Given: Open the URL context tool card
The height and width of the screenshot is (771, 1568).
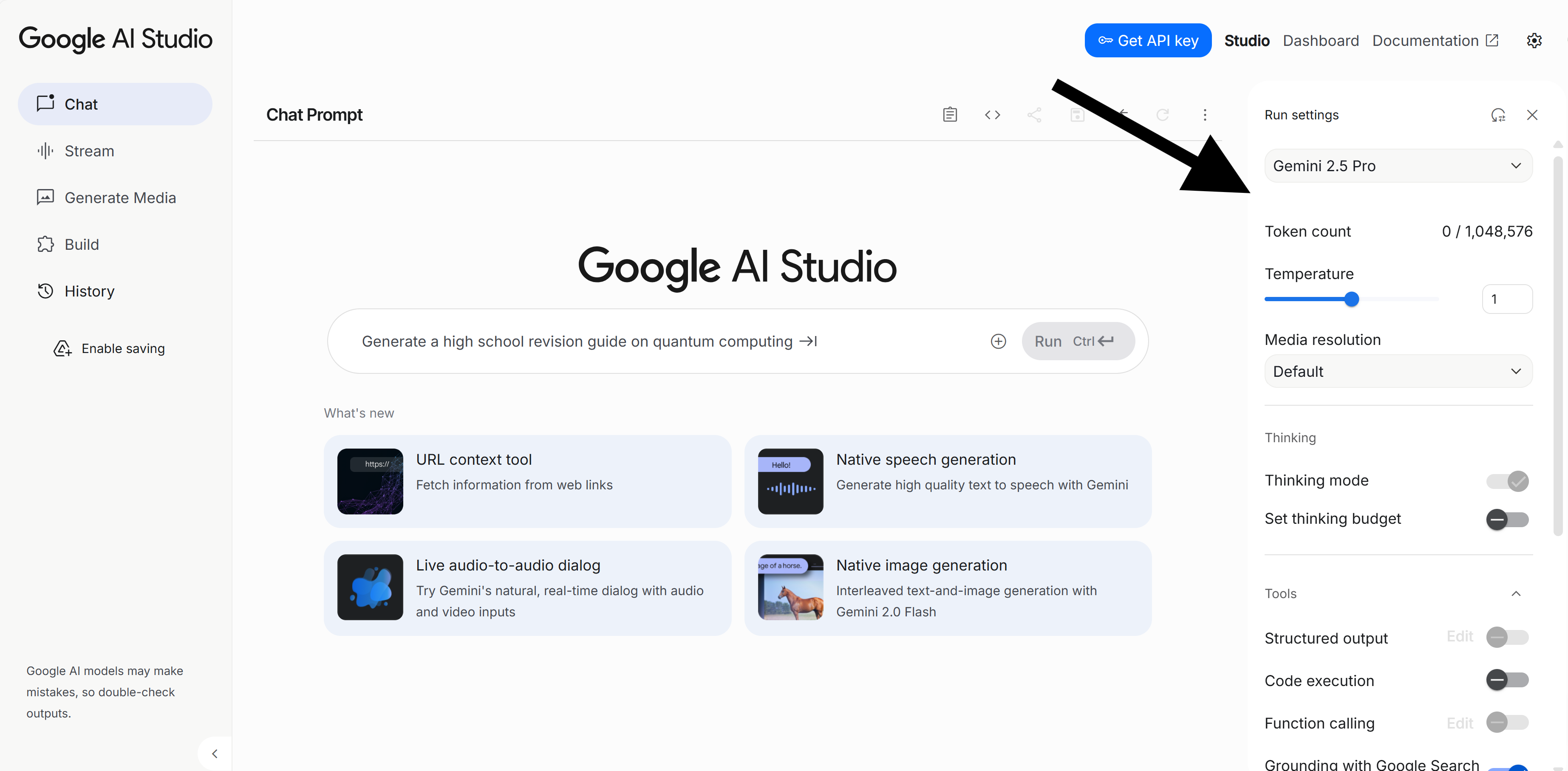Looking at the screenshot, I should 527,481.
